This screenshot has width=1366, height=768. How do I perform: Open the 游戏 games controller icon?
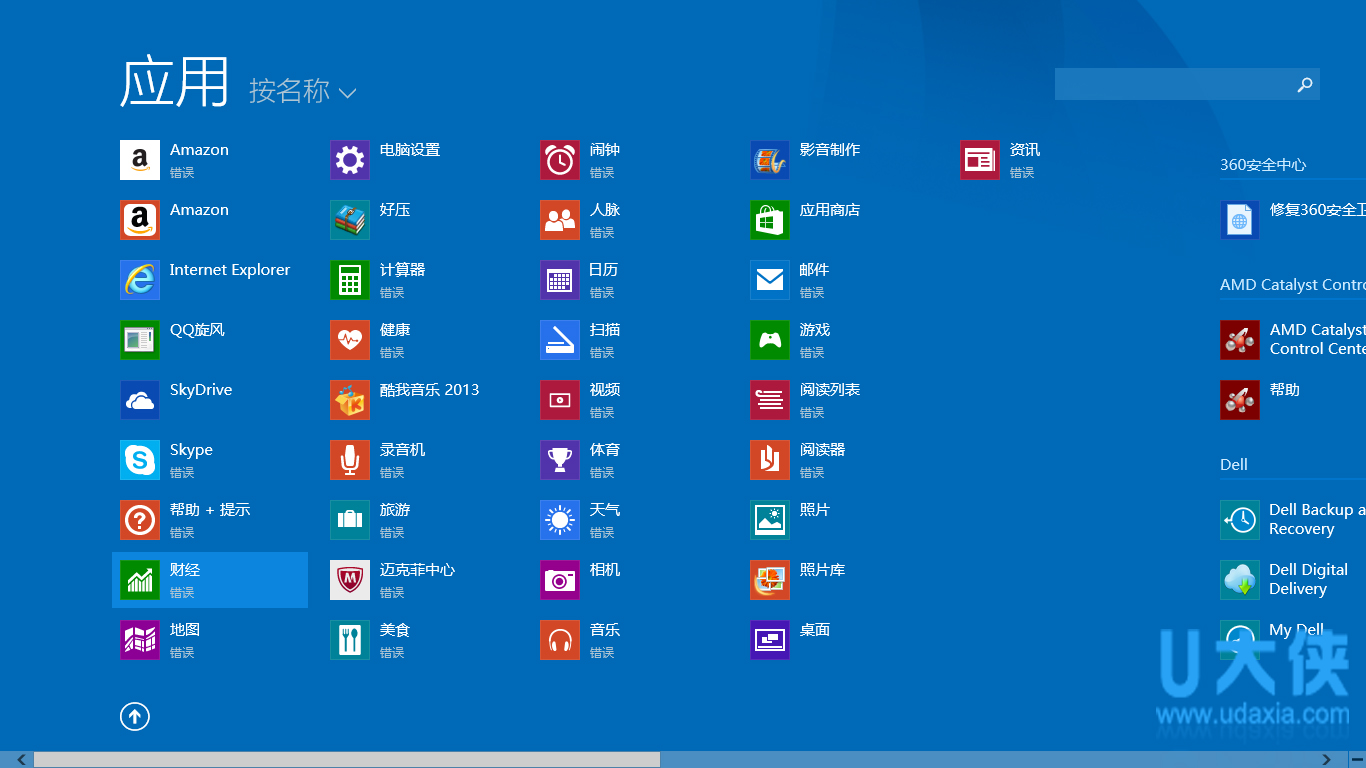click(770, 340)
